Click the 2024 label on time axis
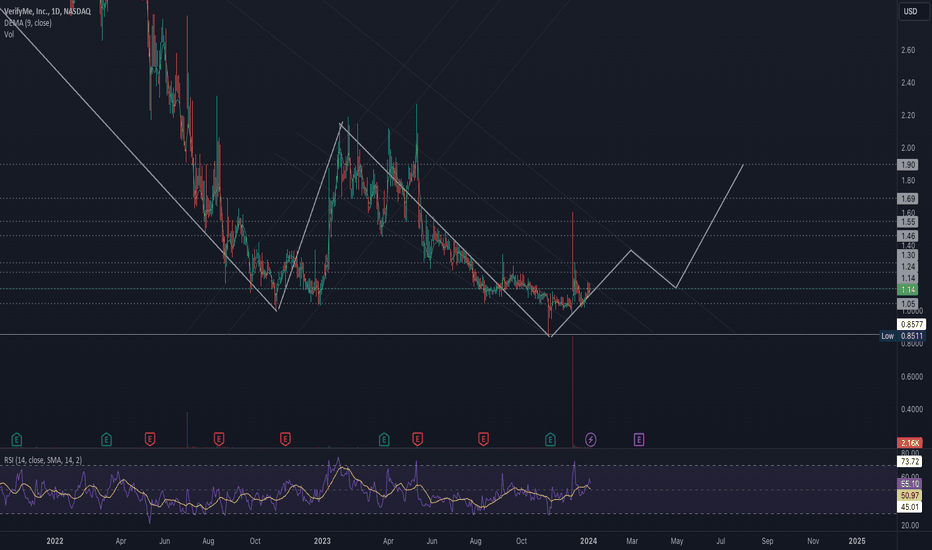 pyautogui.click(x=588, y=541)
